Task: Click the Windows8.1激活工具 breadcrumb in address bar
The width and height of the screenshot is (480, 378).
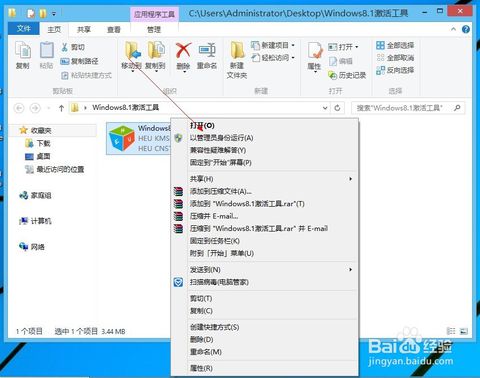Action: tap(126, 108)
